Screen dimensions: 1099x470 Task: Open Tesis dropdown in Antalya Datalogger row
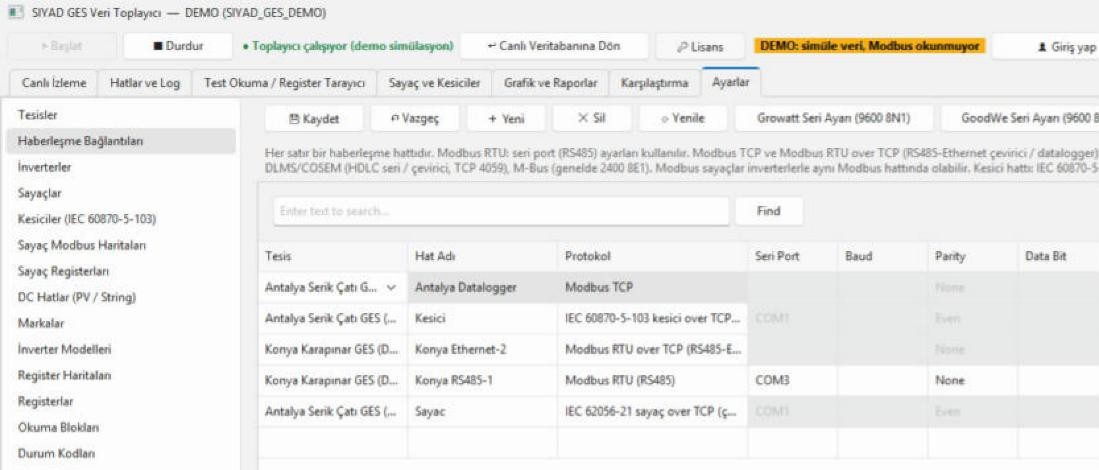click(x=391, y=287)
